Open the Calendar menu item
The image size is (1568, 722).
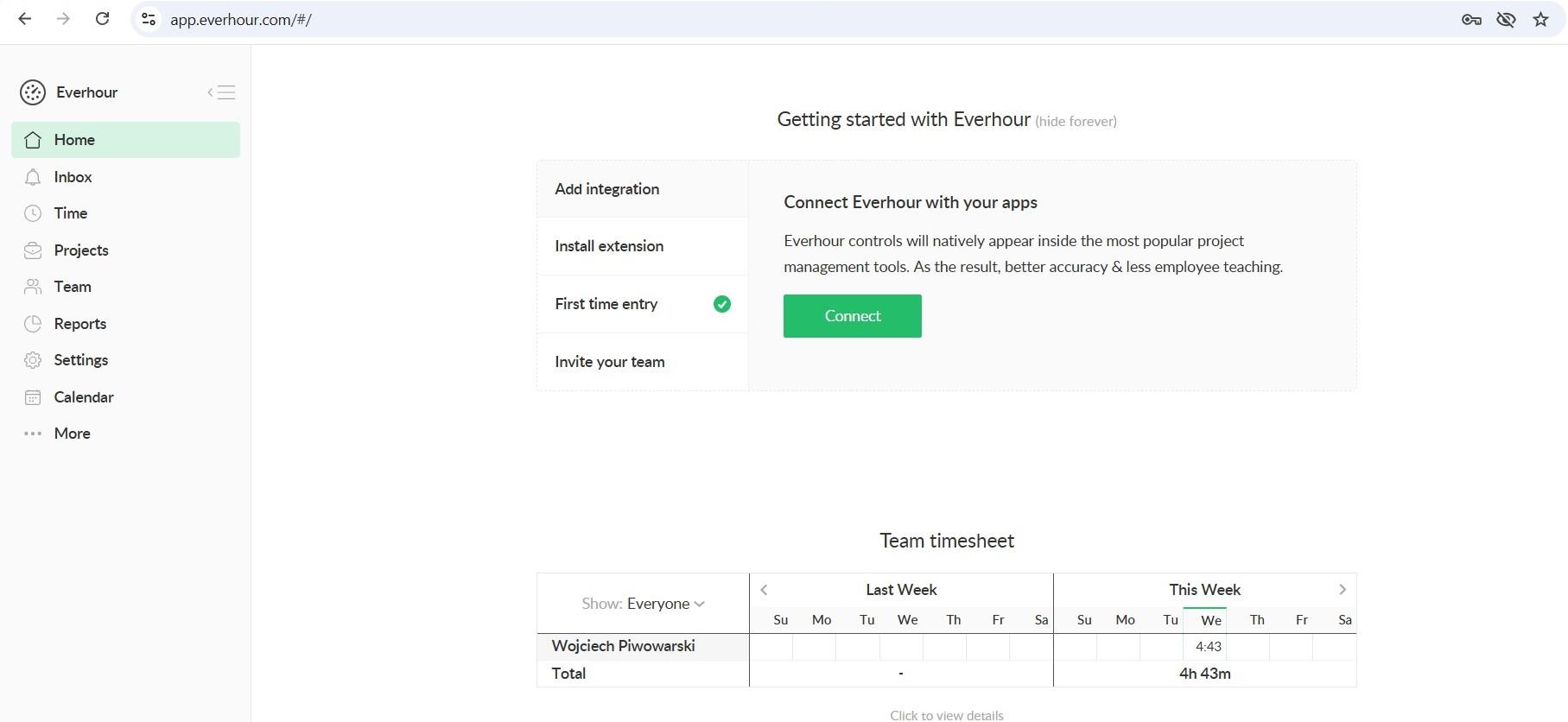pyautogui.click(x=125, y=397)
